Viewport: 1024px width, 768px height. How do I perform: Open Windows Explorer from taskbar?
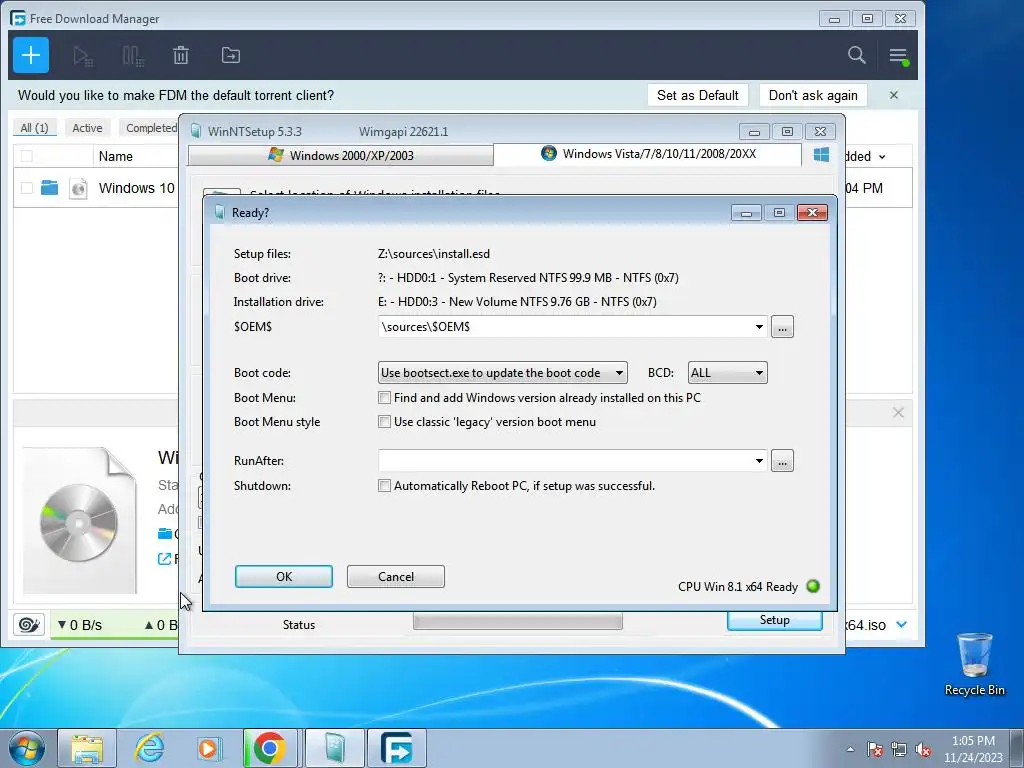point(87,748)
